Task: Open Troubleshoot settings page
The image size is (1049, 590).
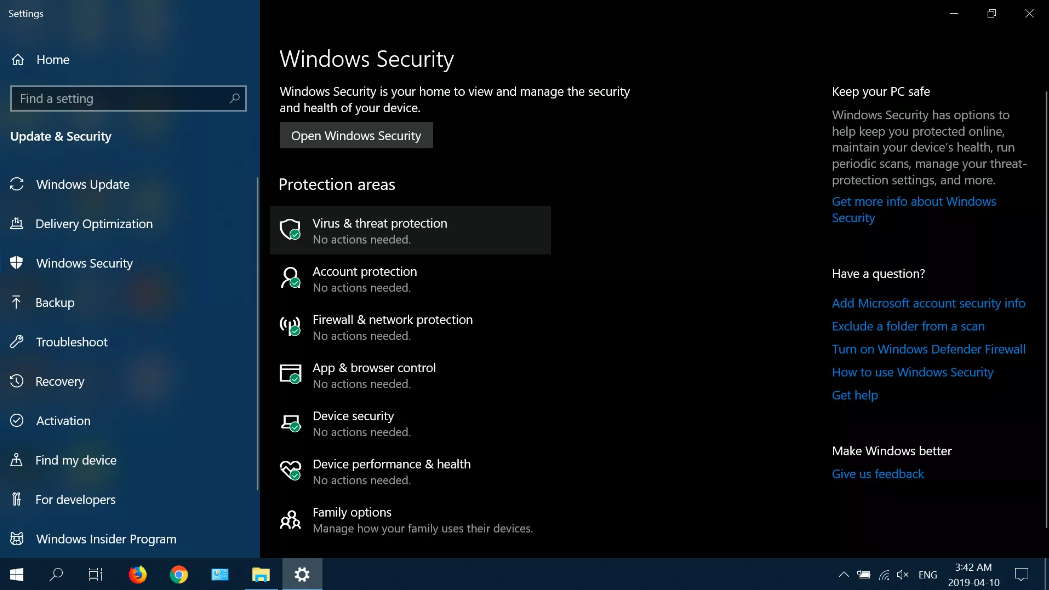Action: pos(72,342)
